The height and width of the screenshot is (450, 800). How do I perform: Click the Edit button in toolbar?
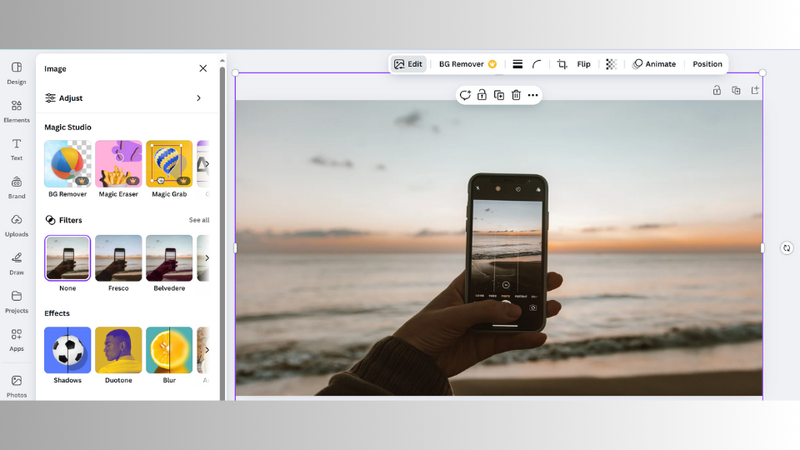(408, 64)
